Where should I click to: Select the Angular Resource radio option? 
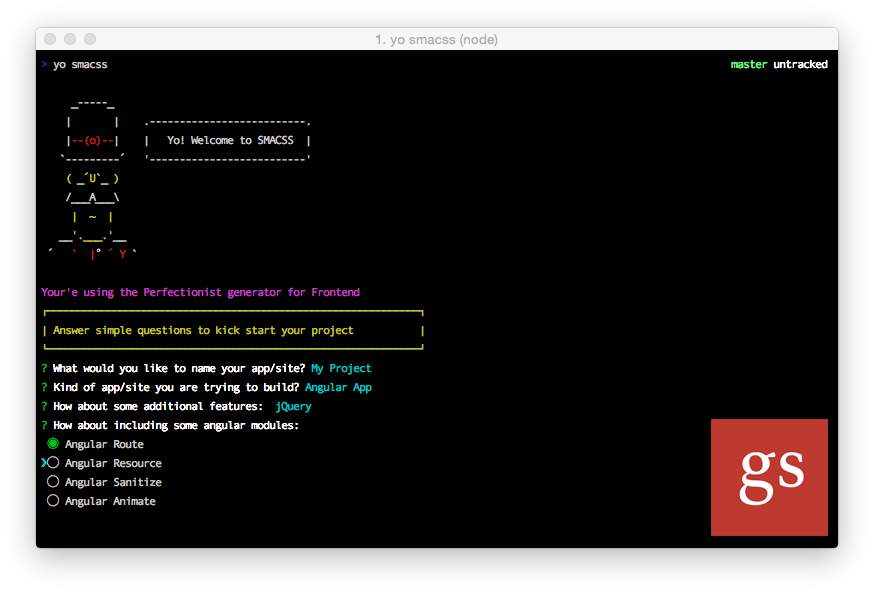(53, 463)
